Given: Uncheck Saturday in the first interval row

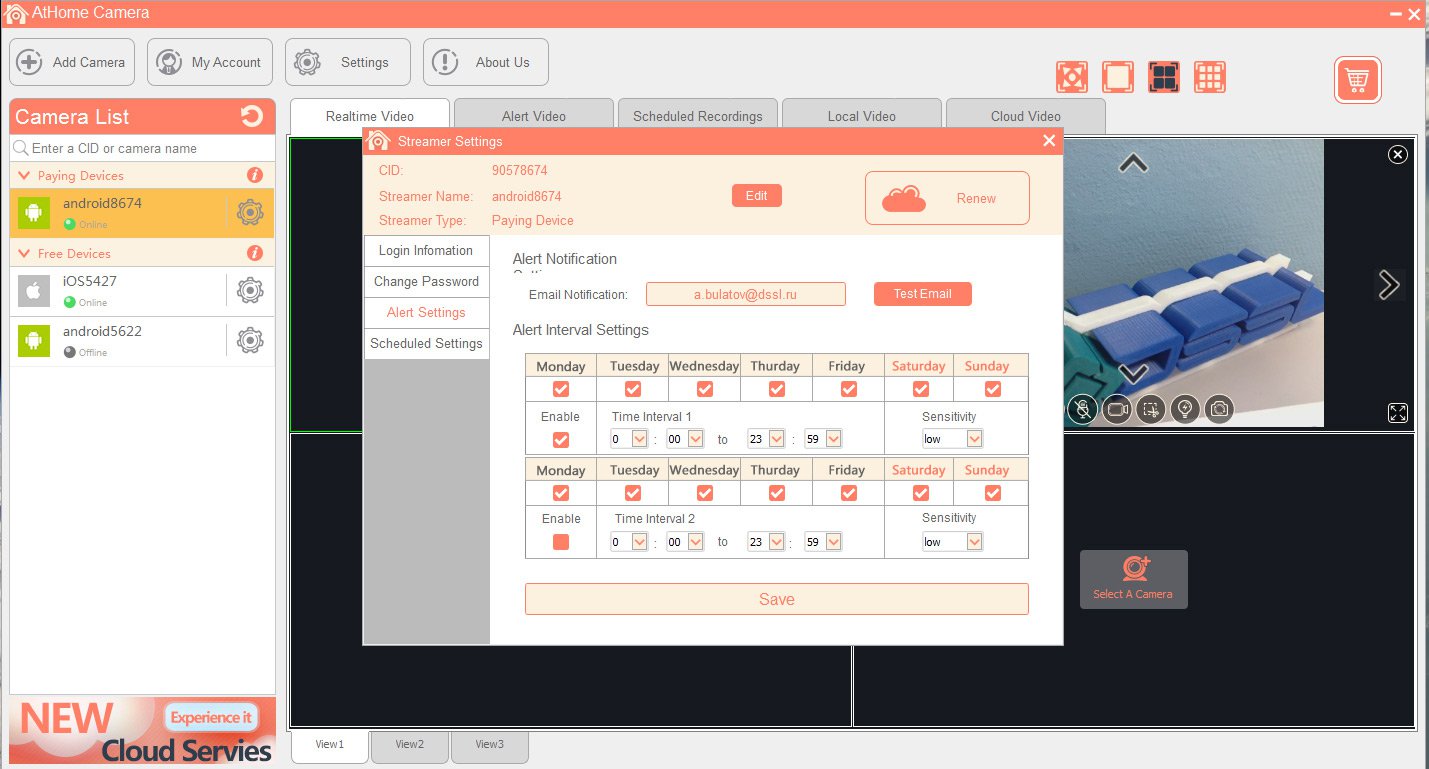Looking at the screenshot, I should coord(920,389).
